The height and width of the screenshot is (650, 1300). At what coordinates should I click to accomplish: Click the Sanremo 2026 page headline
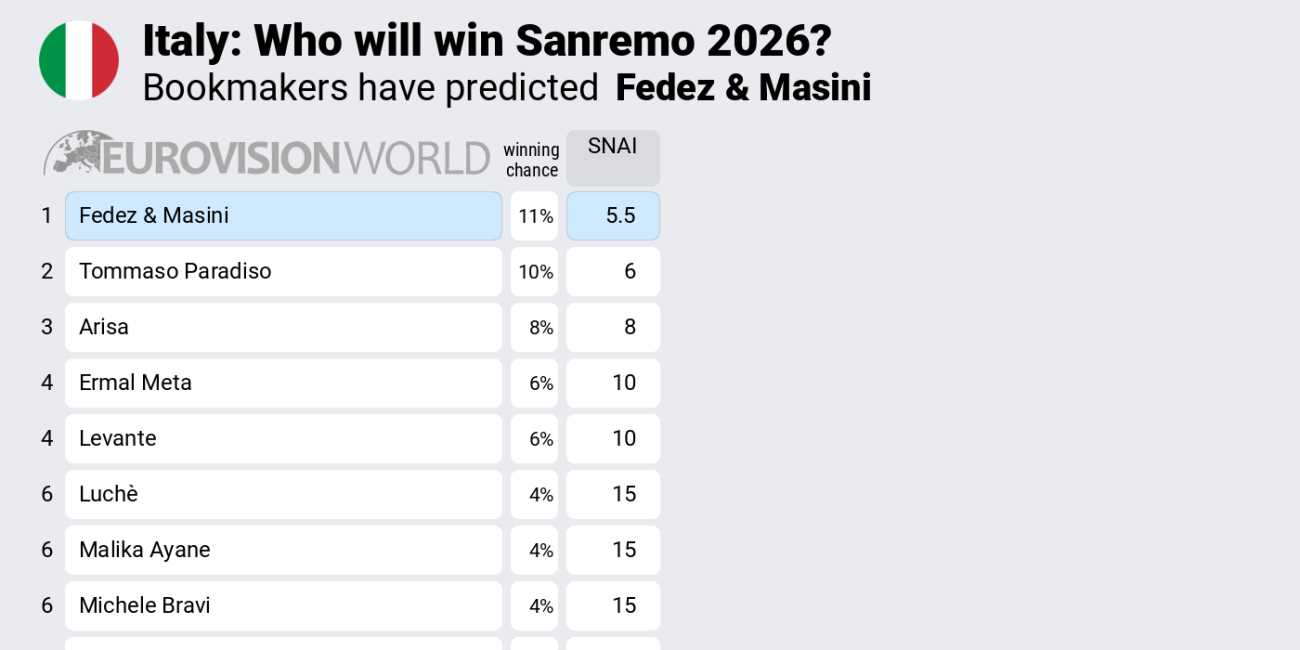tap(487, 41)
